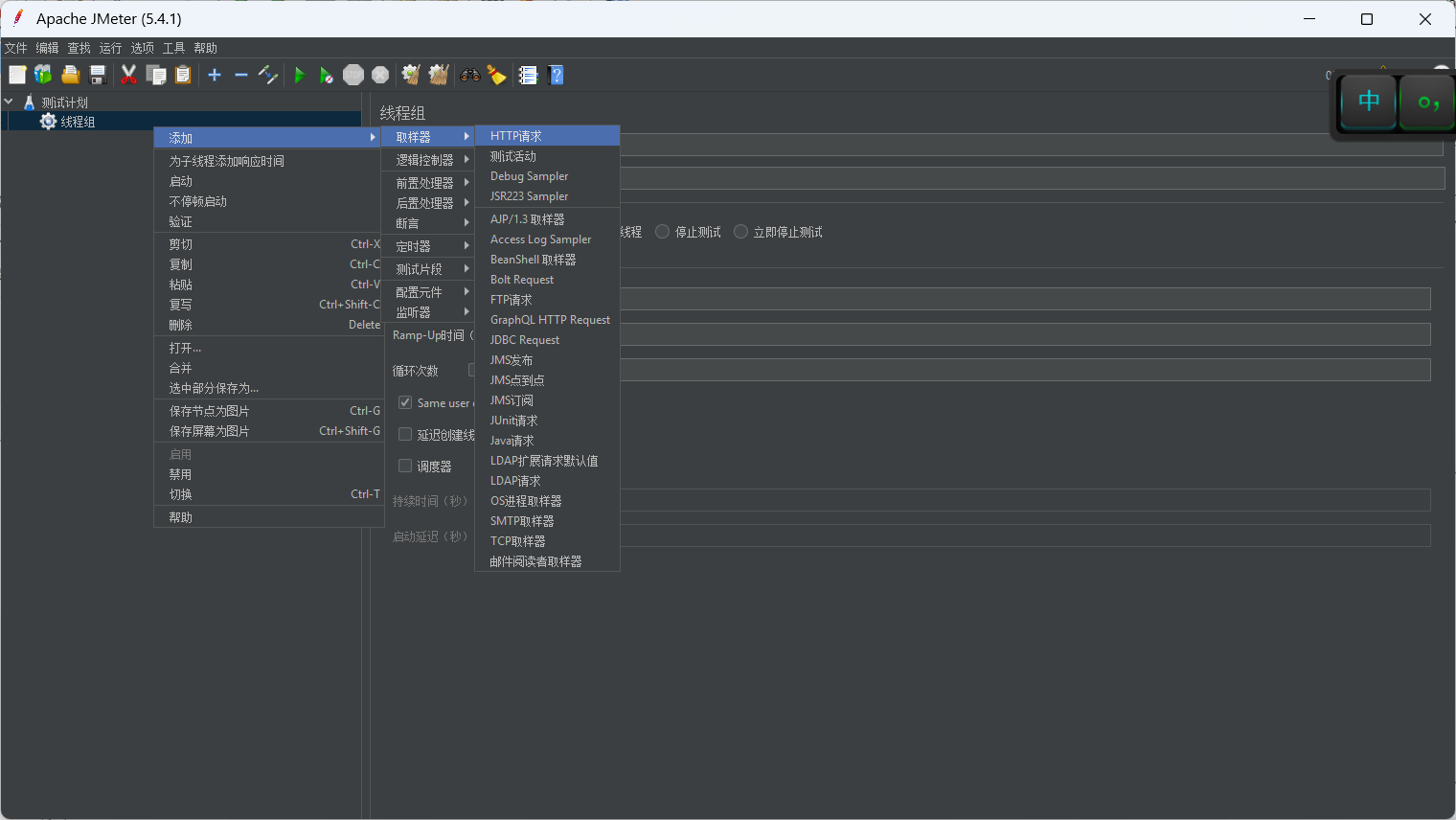Open the 前置处理器 submenu
Viewport: 1456px width, 820px height.
[x=428, y=183]
